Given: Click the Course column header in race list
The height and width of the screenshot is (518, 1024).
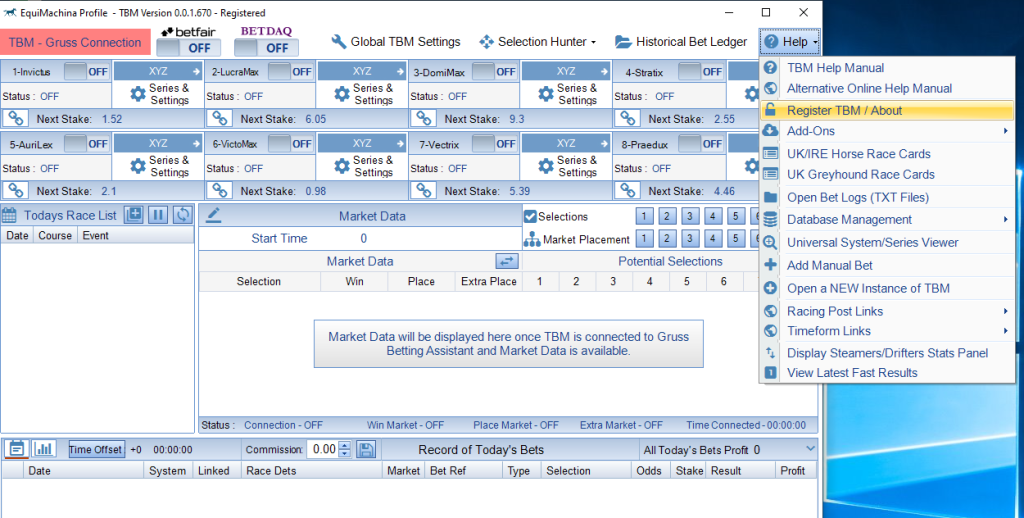Looking at the screenshot, I should point(55,235).
